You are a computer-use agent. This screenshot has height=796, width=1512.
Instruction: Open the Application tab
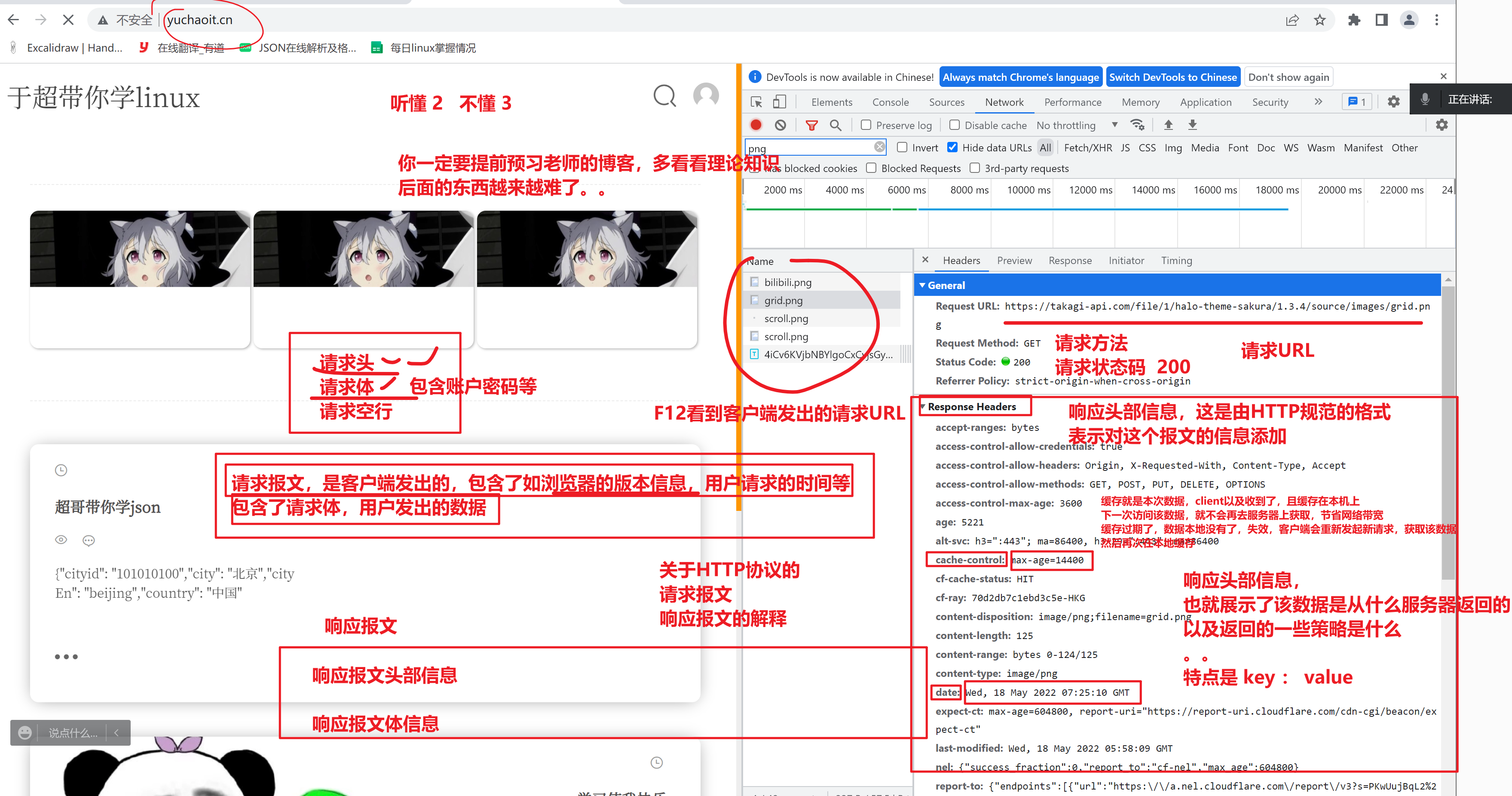pos(1206,102)
